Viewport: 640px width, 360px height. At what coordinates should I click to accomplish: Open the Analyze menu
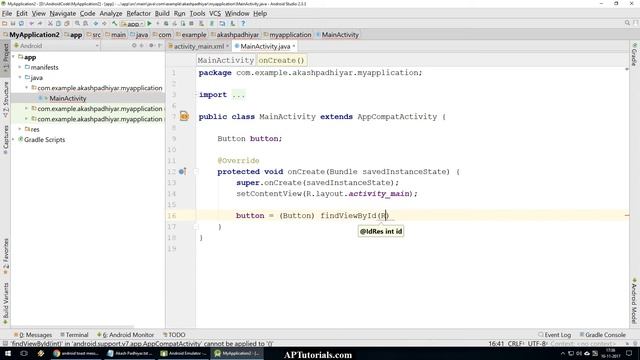click(x=111, y=13)
